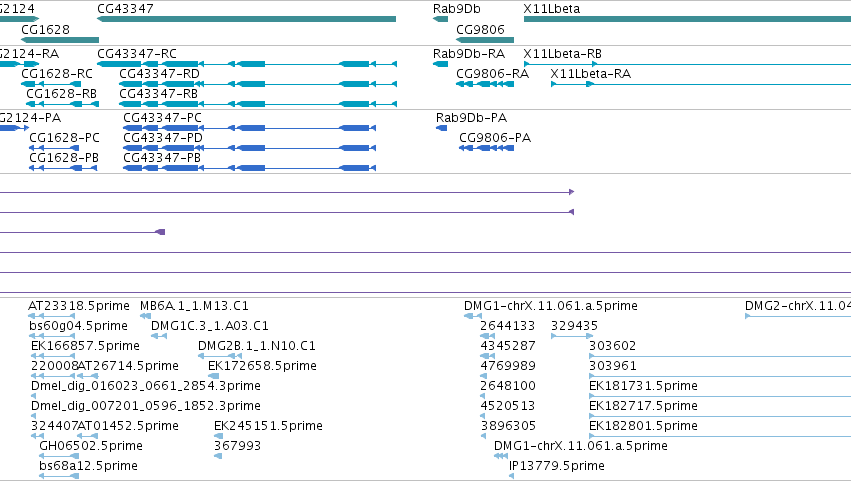The image size is (851, 481).
Task: Click EK245151.5prime label
Action: (x=269, y=426)
